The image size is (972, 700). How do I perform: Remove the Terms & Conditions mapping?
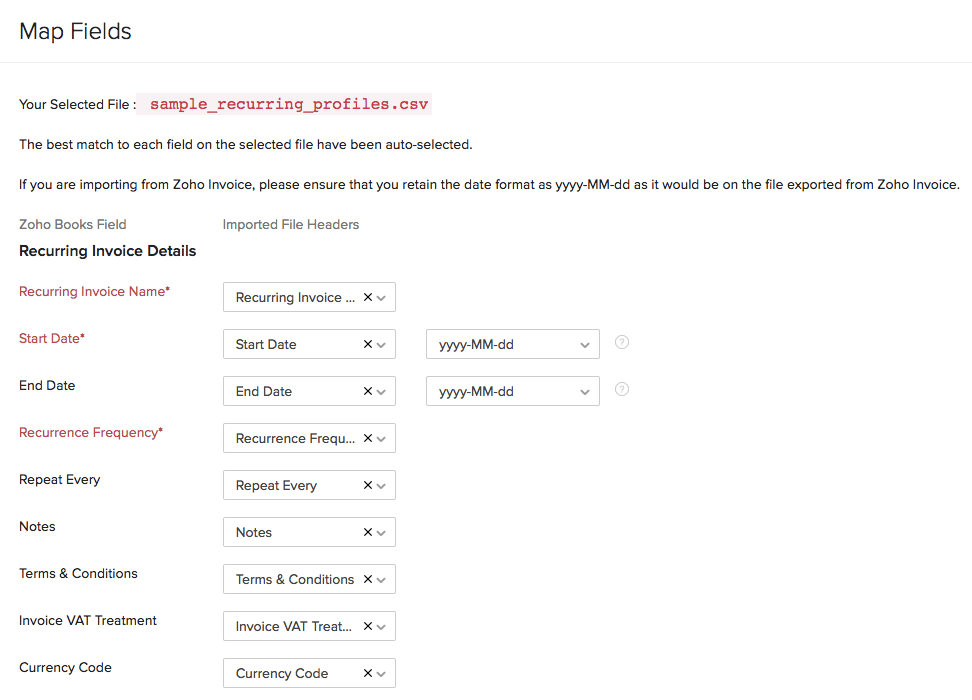(x=367, y=579)
